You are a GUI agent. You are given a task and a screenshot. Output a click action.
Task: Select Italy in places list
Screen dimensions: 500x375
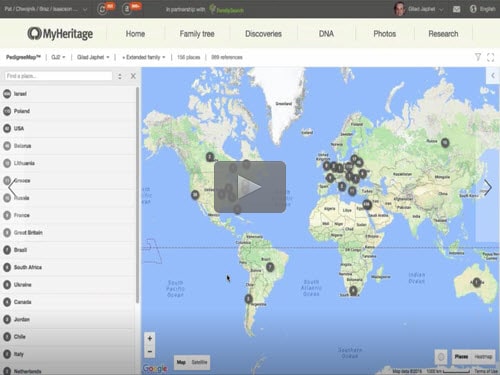68,354
